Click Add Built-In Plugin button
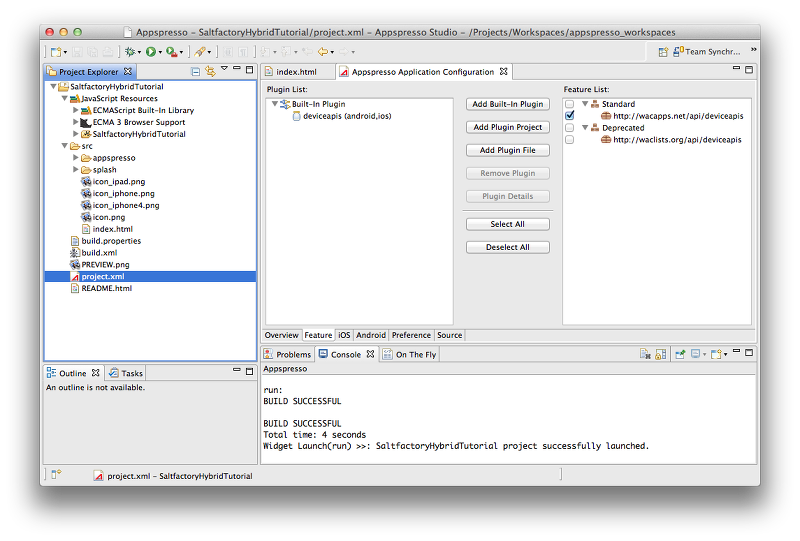800x541 pixels. (x=508, y=104)
